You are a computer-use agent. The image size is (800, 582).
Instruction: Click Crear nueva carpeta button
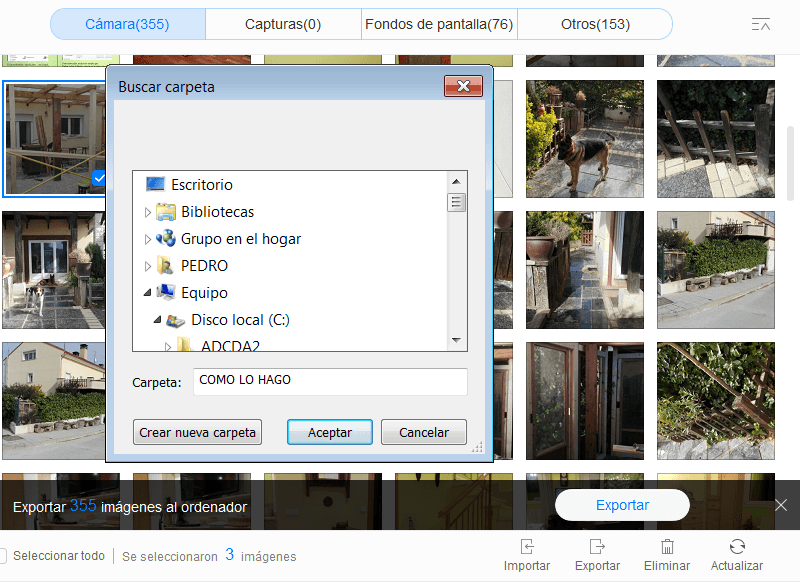coord(197,432)
